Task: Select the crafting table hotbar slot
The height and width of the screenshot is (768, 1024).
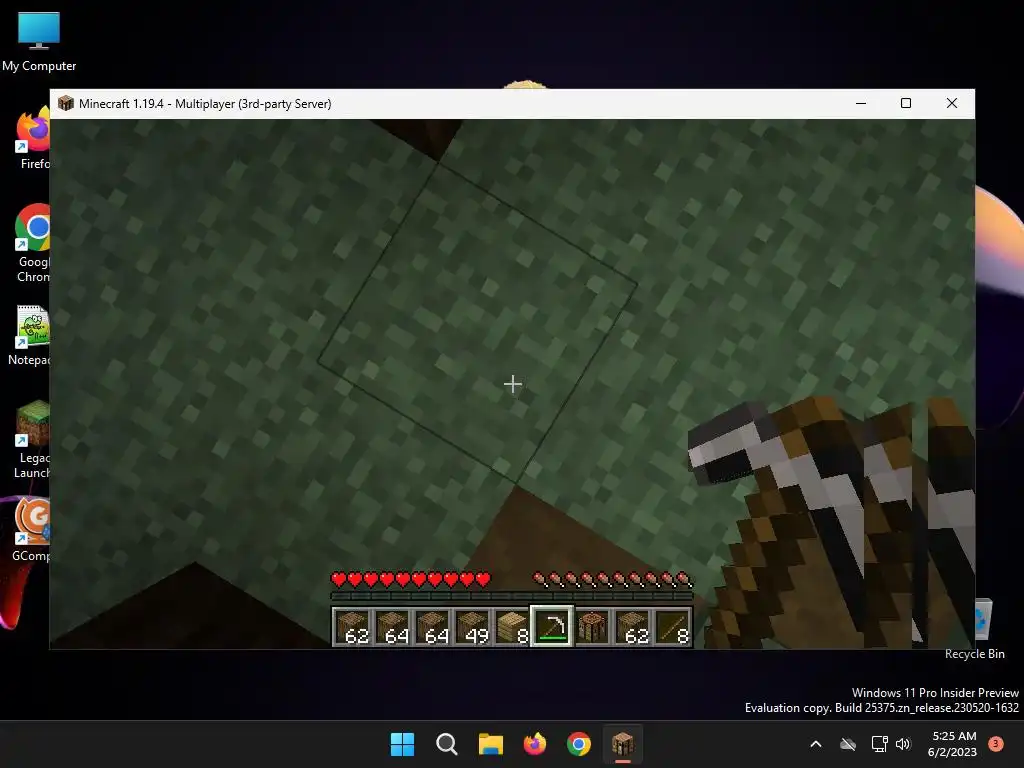Action: pyautogui.click(x=592, y=627)
